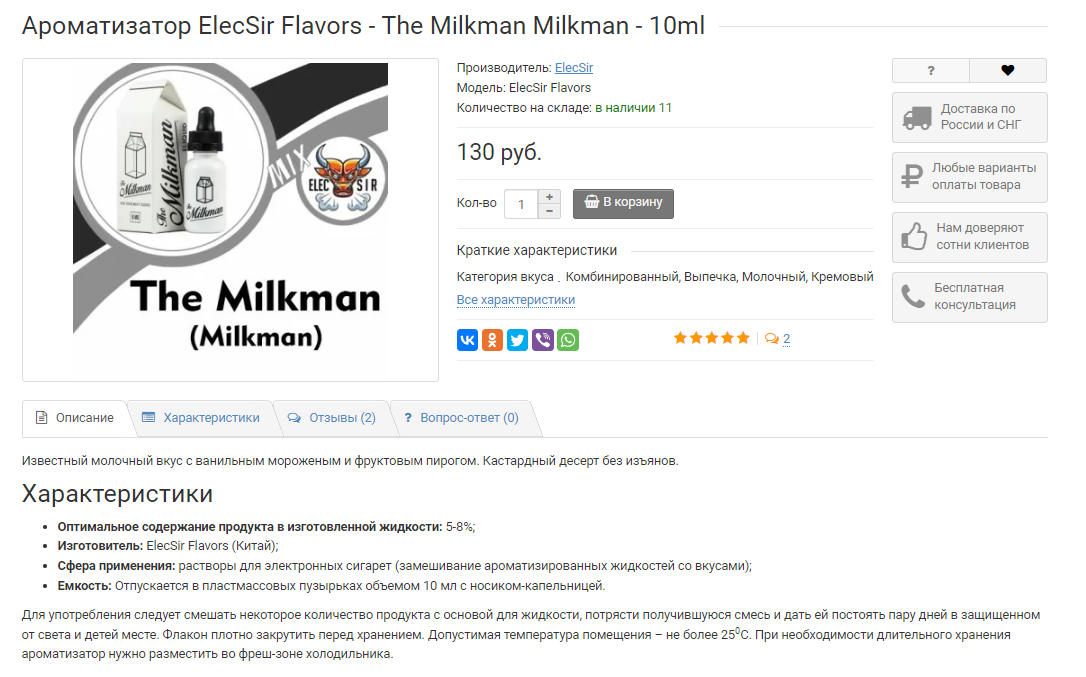The image size is (1086, 677).
Task: Open the ElecSir manufacturer link
Action: [573, 68]
